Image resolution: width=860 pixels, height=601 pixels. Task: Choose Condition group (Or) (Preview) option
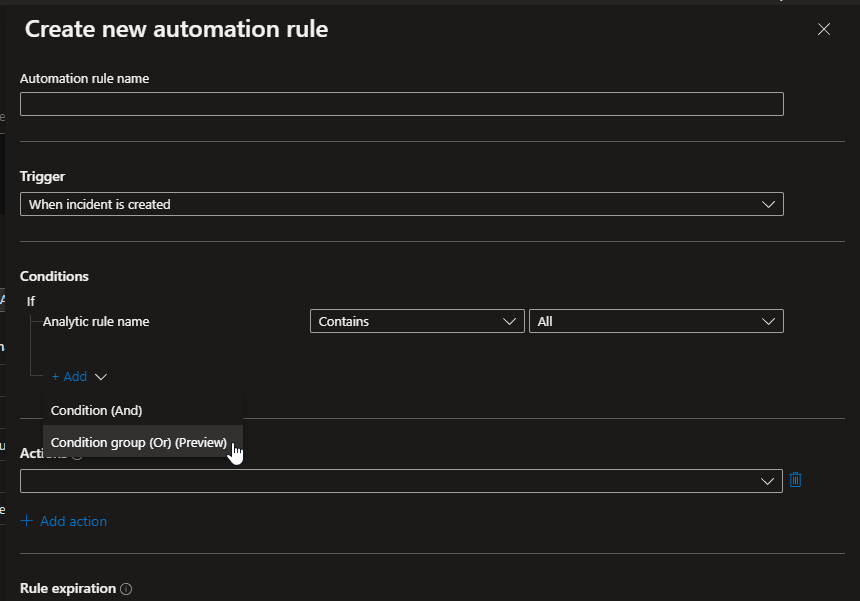(x=140, y=442)
